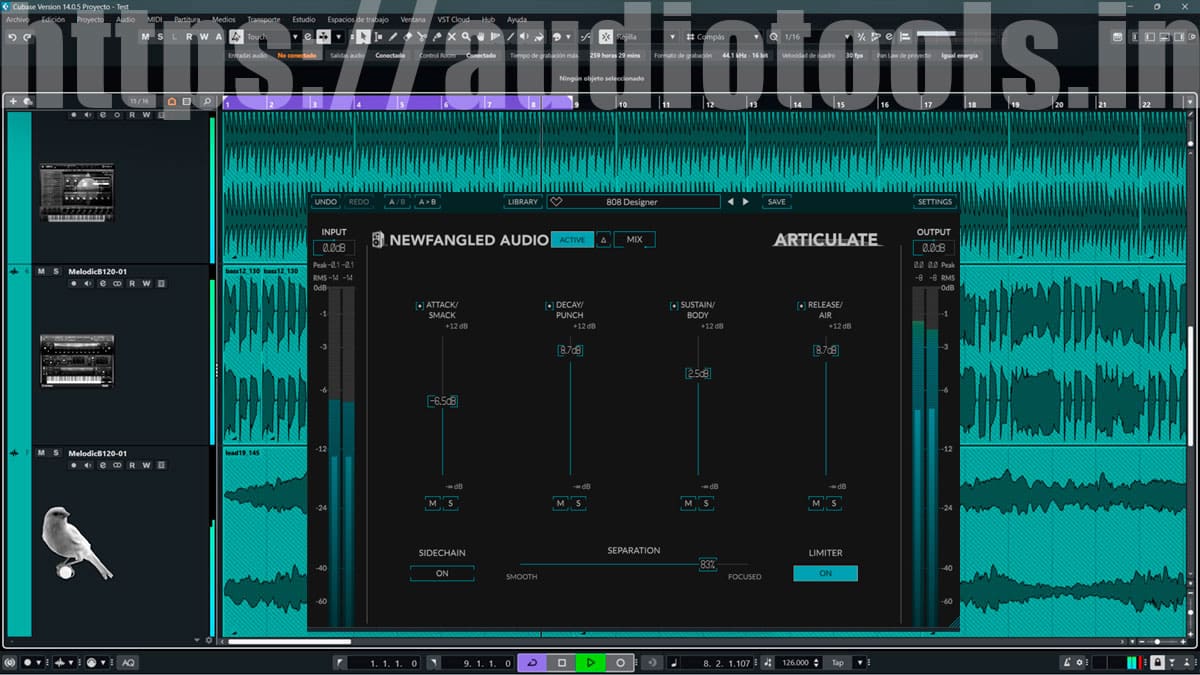Click the transport Stop button
This screenshot has width=1200, height=675.
[x=562, y=662]
